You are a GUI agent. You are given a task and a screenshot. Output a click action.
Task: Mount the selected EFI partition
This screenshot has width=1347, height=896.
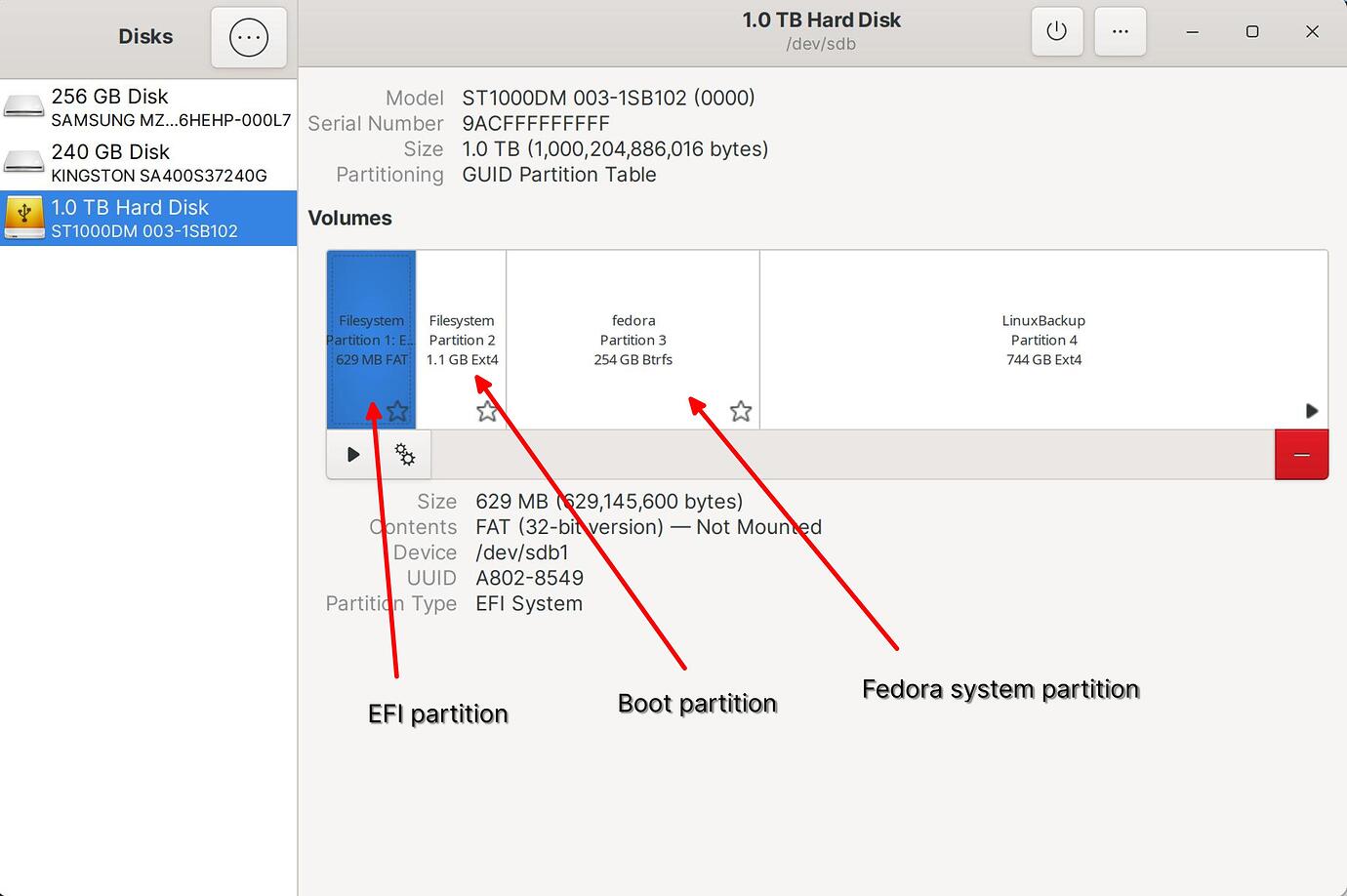352,454
